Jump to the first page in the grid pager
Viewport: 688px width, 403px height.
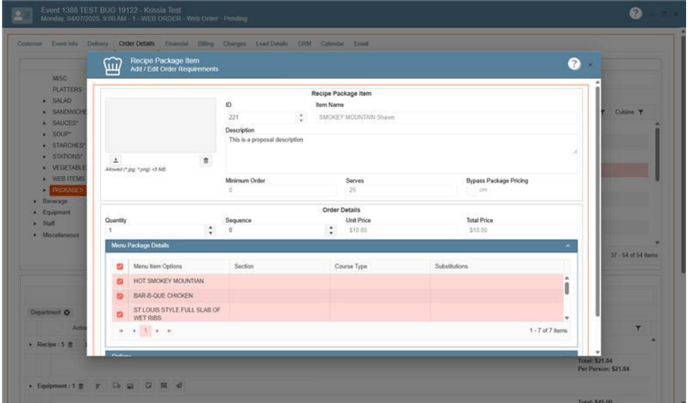[121, 330]
